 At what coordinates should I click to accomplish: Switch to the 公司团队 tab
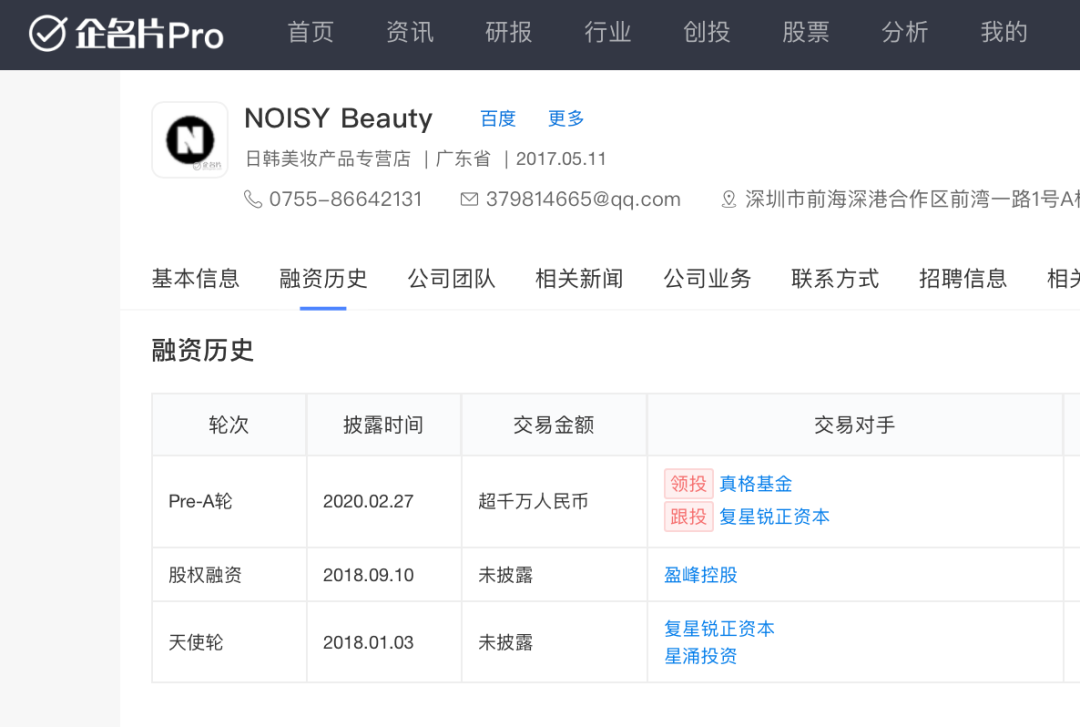[451, 279]
